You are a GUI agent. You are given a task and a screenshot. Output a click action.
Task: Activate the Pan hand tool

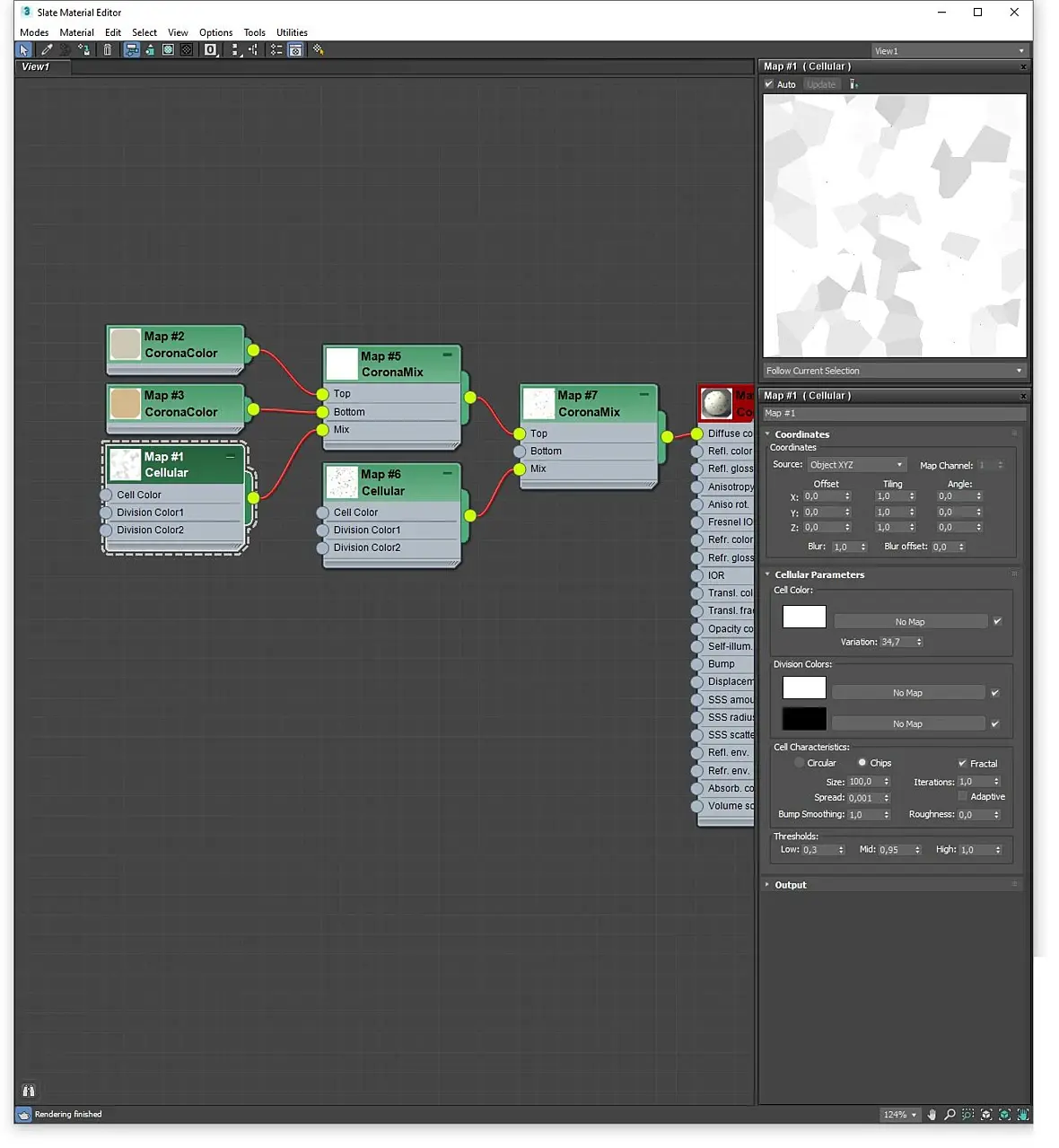(932, 1115)
